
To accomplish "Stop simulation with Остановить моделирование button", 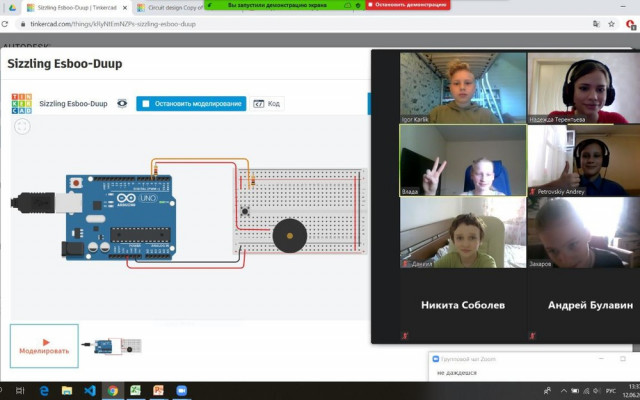I will point(191,104).
